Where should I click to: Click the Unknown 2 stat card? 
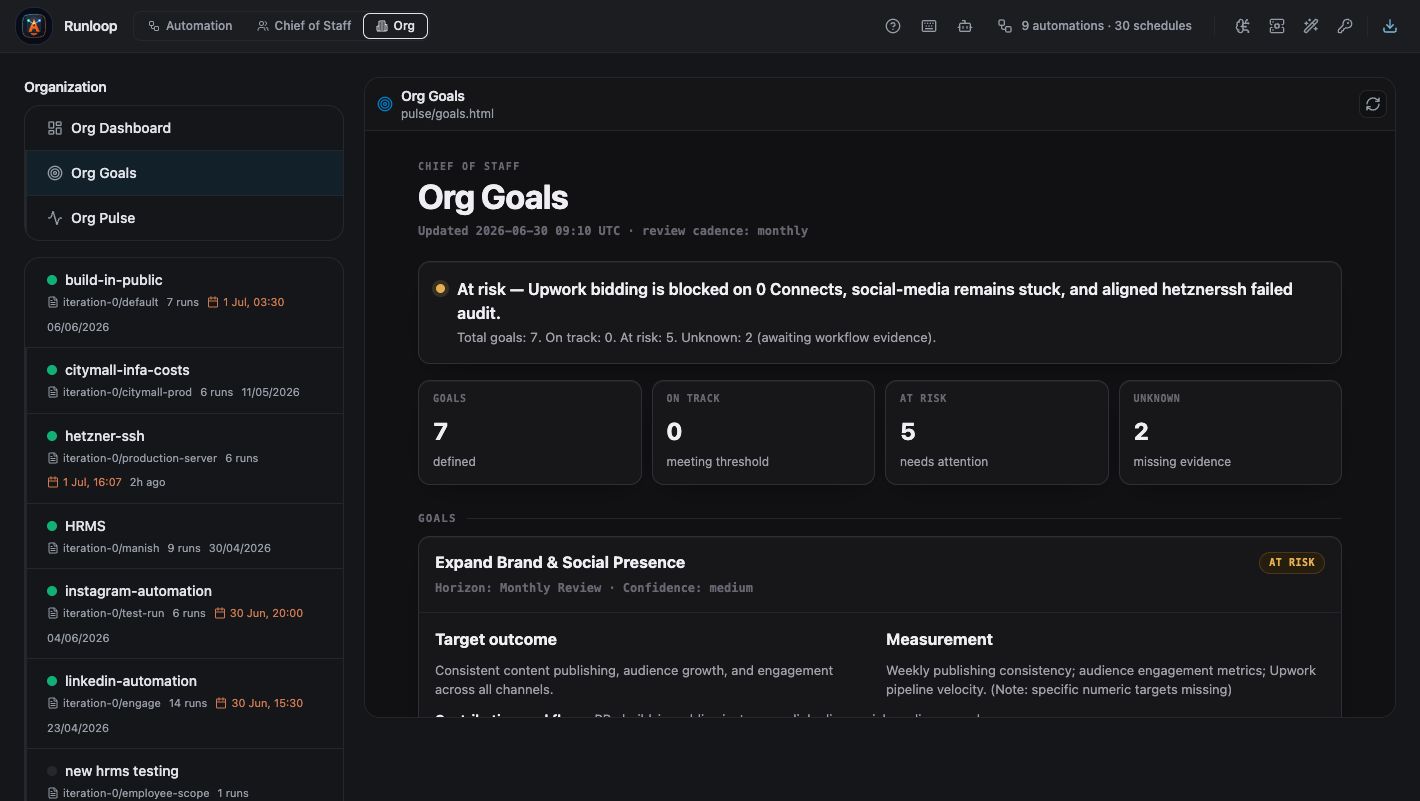click(x=1230, y=432)
